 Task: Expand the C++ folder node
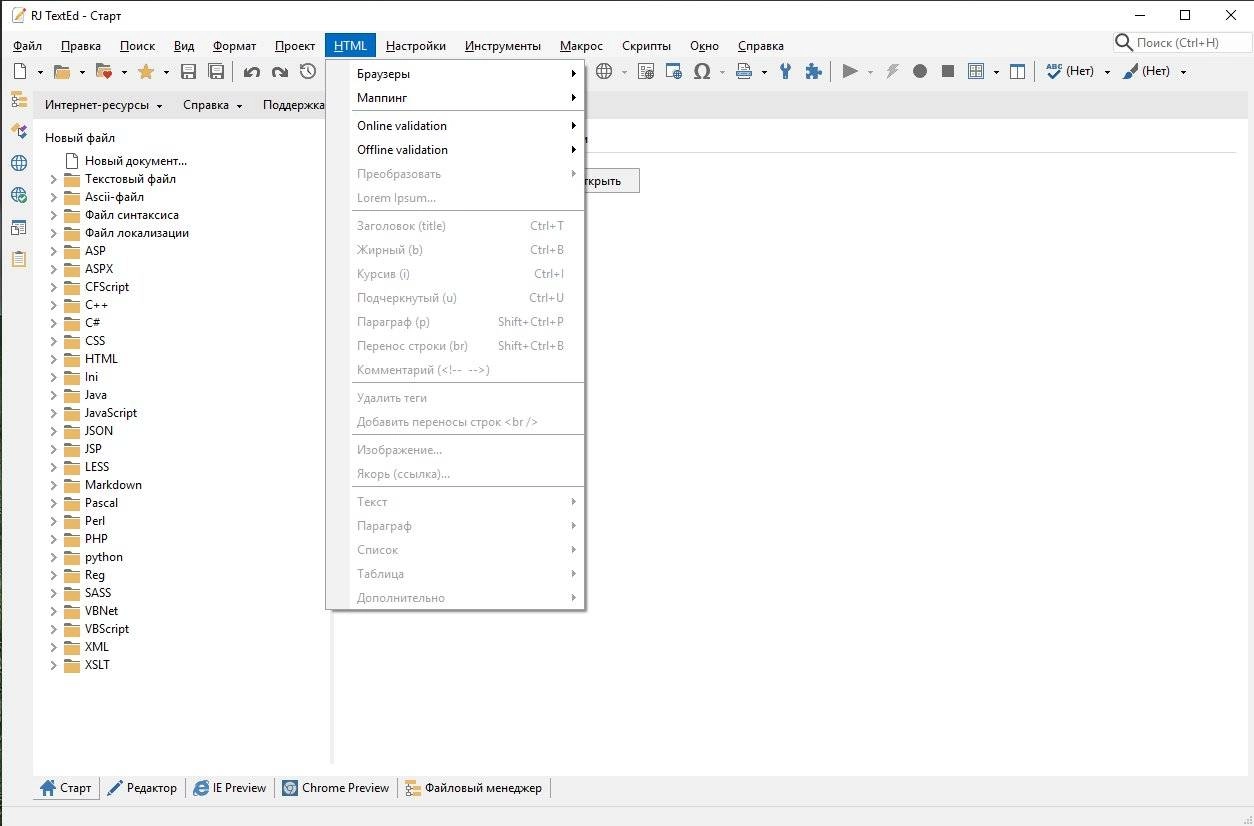pos(54,305)
